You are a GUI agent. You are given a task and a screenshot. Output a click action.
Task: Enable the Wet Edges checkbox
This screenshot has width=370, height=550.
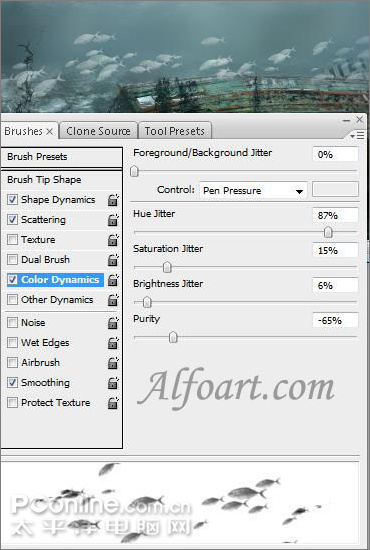click(12, 342)
